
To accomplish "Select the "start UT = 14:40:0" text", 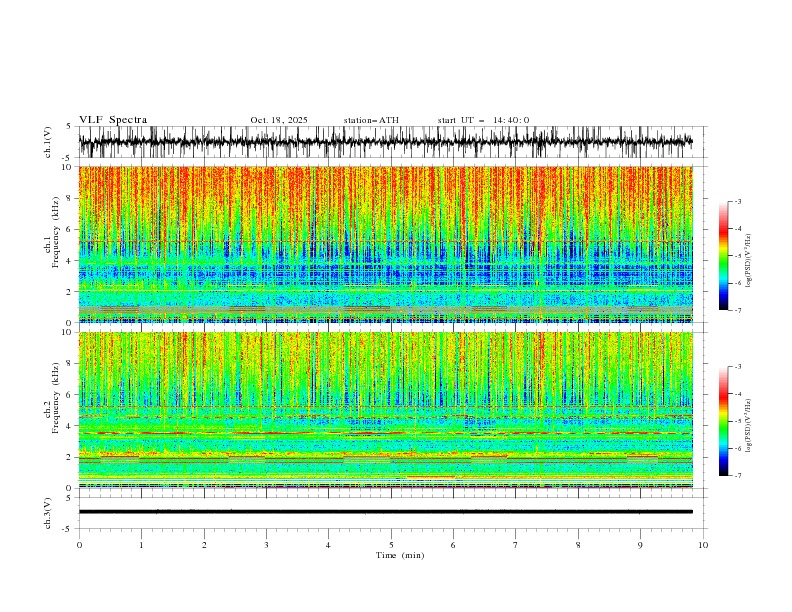I will (x=483, y=120).
